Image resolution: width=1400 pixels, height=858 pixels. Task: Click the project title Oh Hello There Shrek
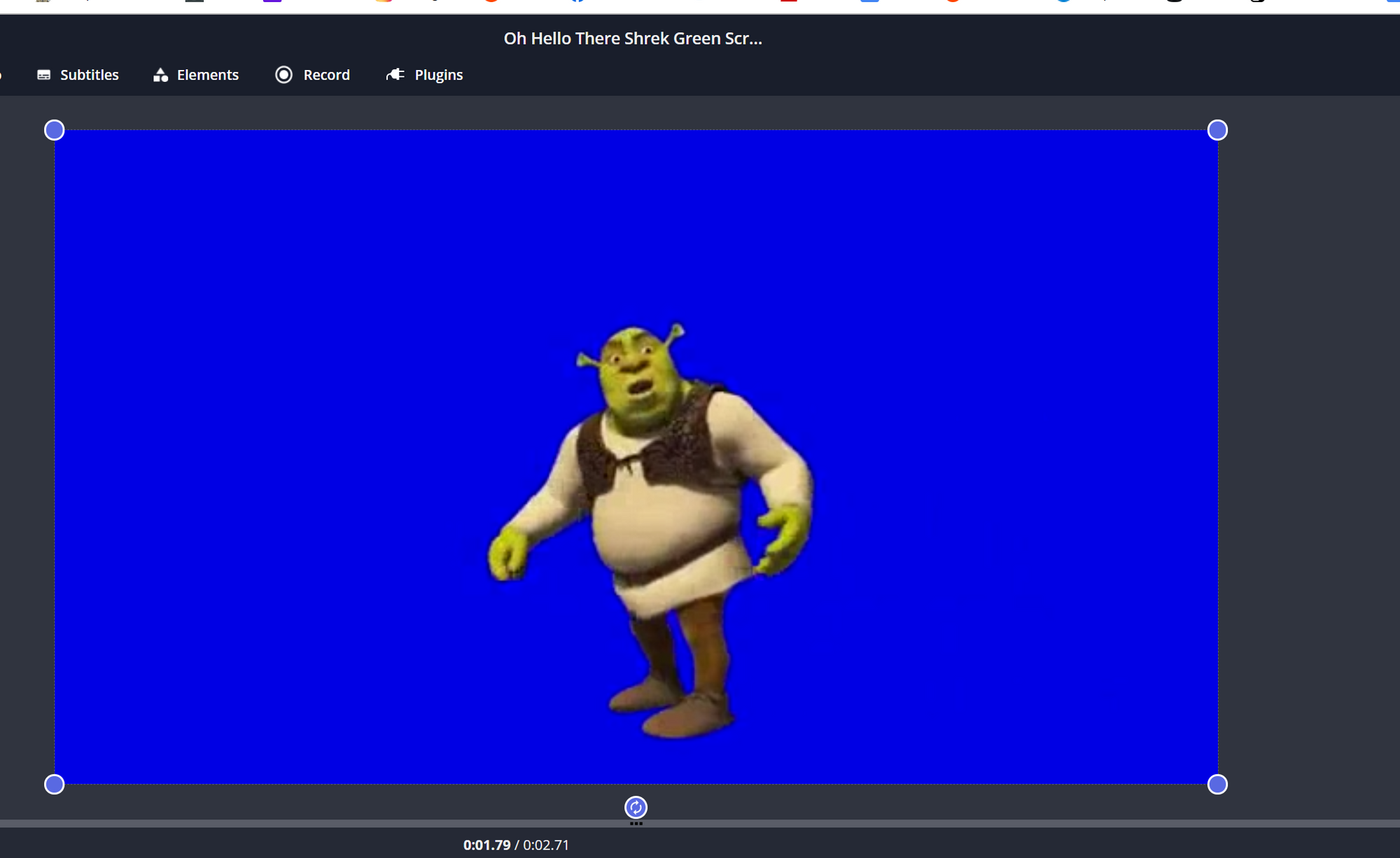pyautogui.click(x=632, y=38)
